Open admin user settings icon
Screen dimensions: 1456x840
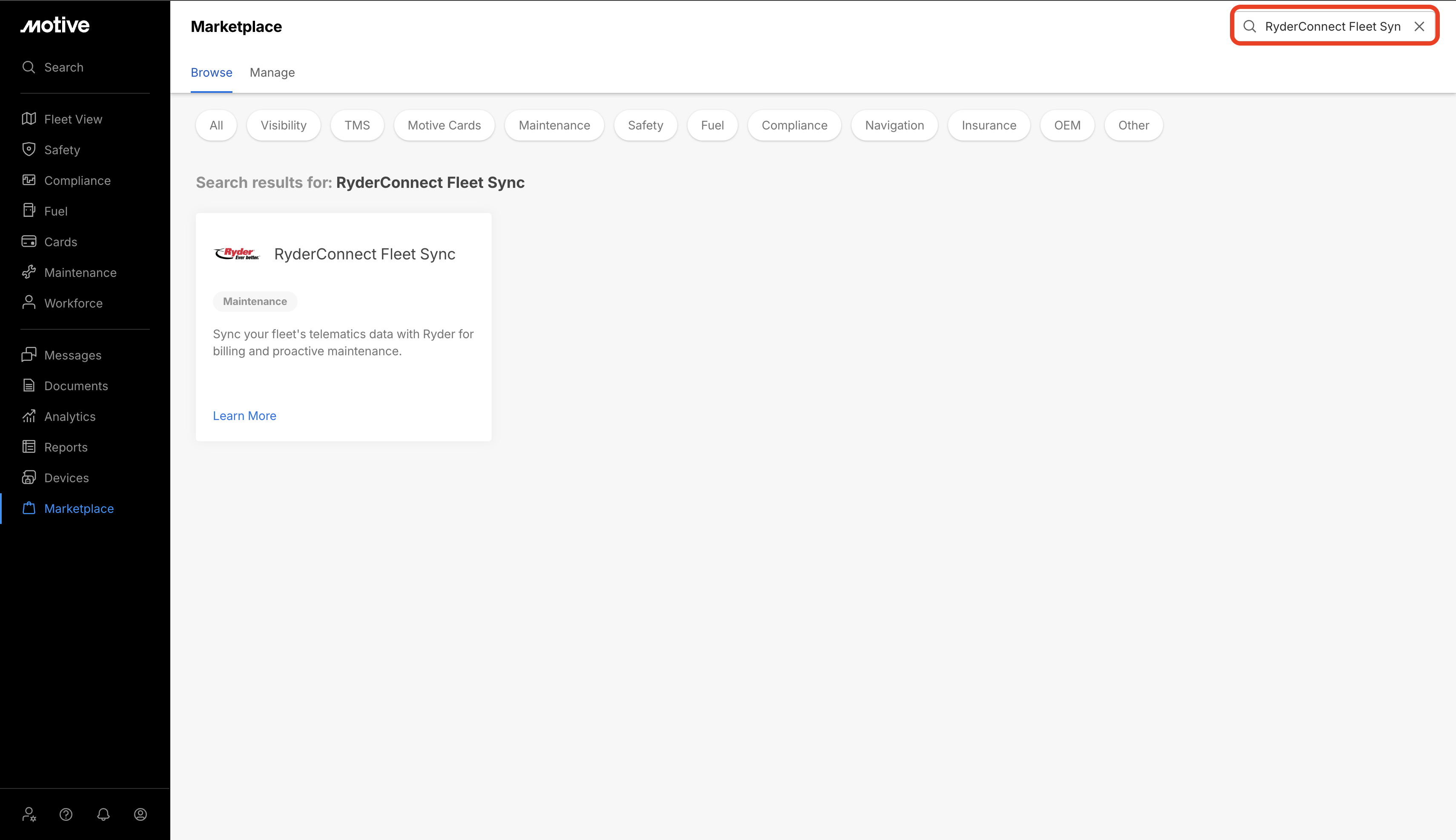(x=29, y=814)
